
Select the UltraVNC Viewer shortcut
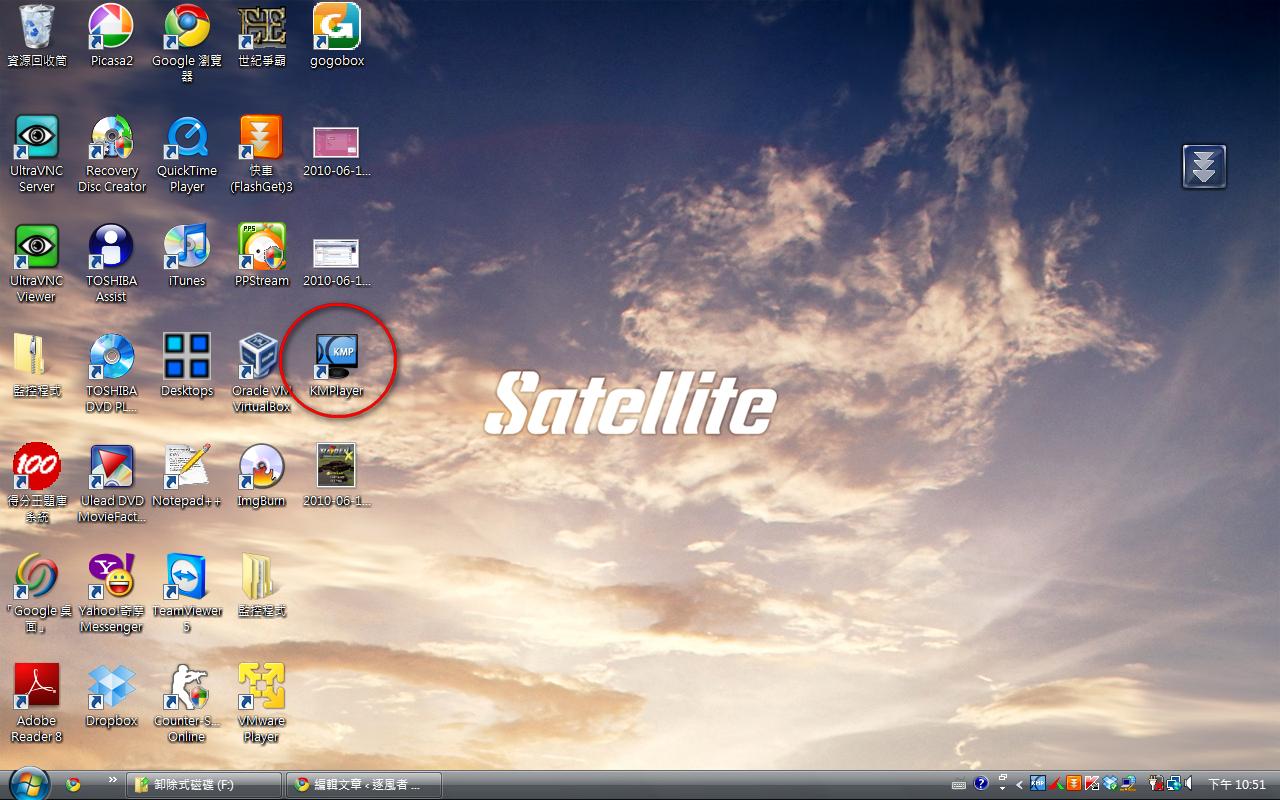pyautogui.click(x=37, y=264)
